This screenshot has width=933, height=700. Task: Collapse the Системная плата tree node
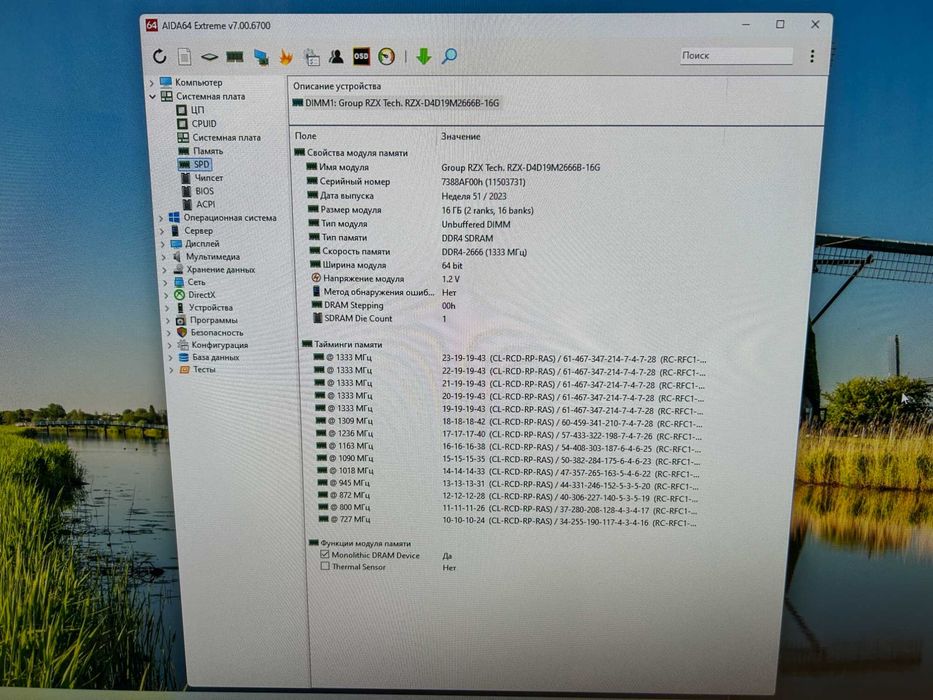click(153, 96)
